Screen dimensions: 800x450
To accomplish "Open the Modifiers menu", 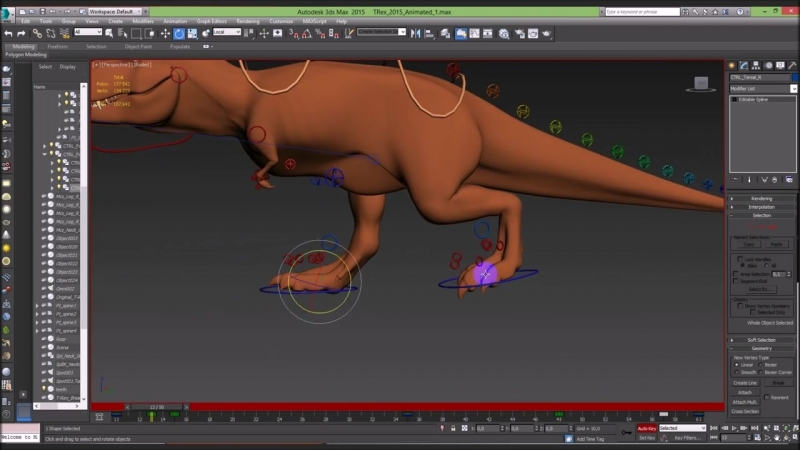I will (143, 21).
